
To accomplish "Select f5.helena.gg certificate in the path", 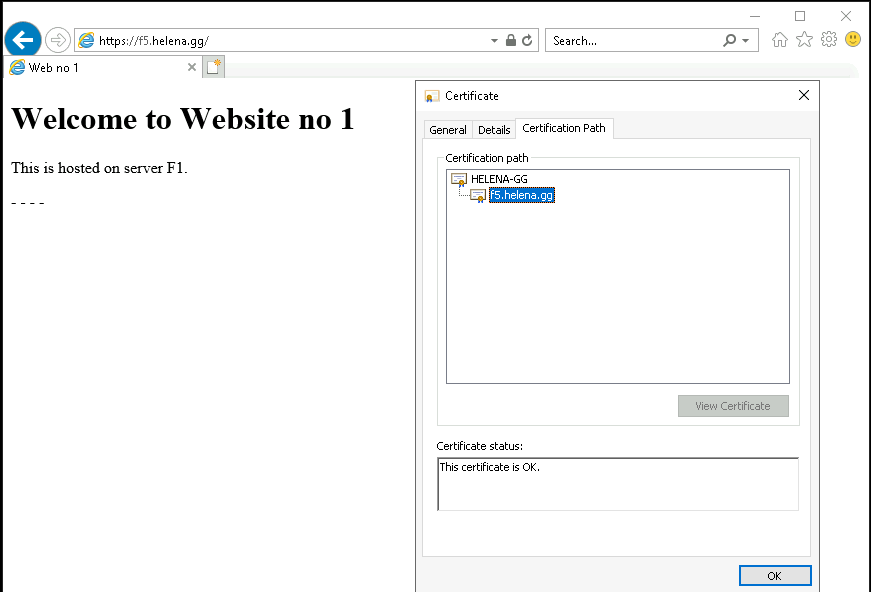I will 521,196.
